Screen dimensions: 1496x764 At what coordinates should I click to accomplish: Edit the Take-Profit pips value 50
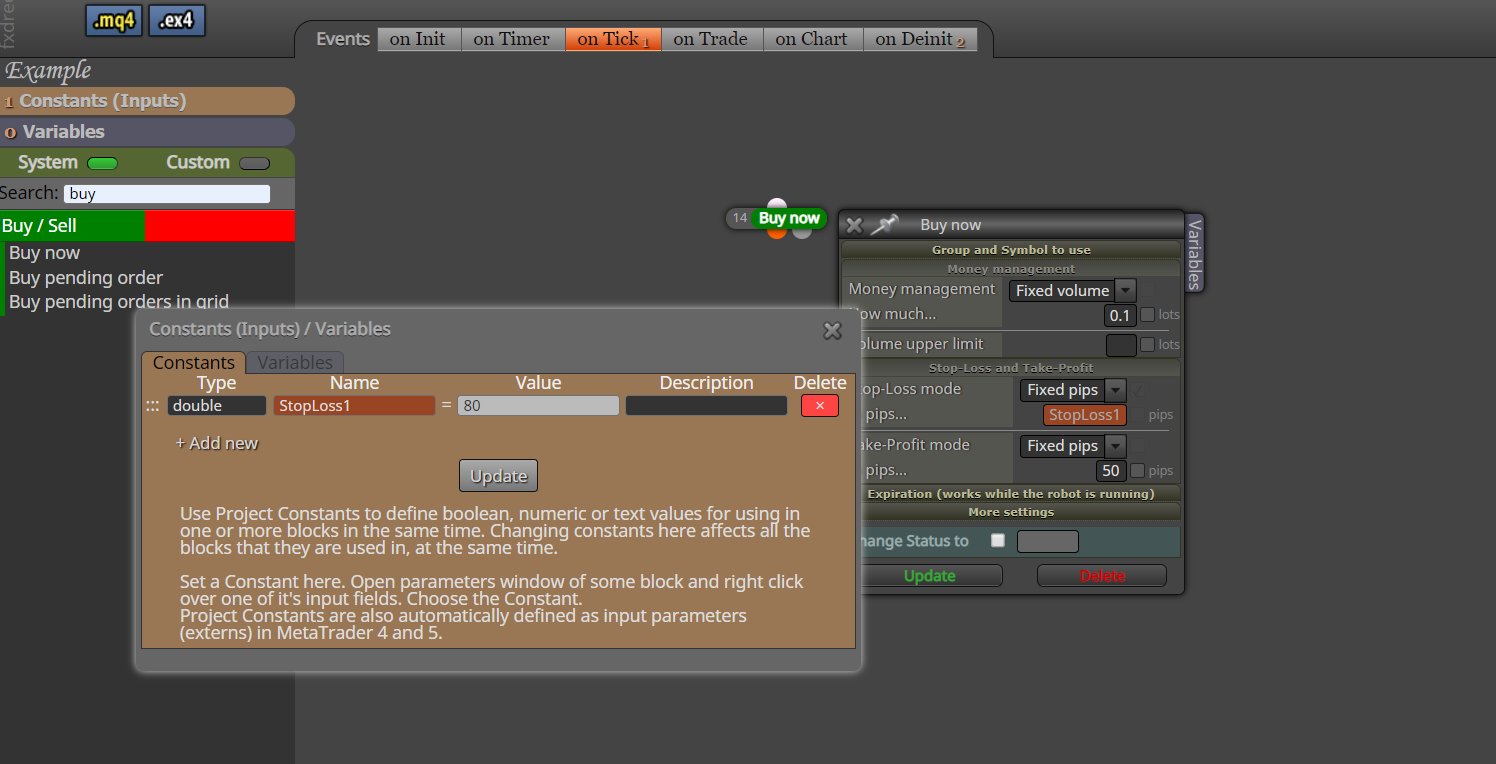(1111, 471)
